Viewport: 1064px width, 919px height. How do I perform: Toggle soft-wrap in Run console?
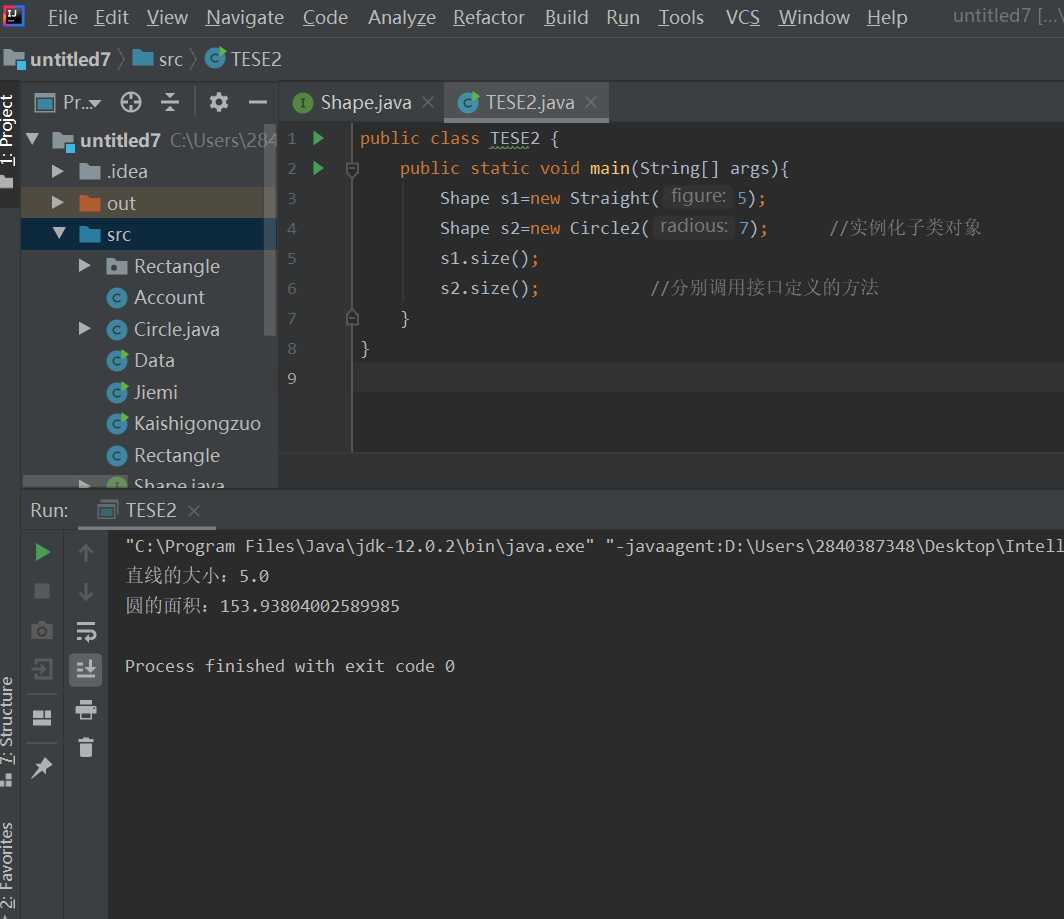pyautogui.click(x=86, y=631)
